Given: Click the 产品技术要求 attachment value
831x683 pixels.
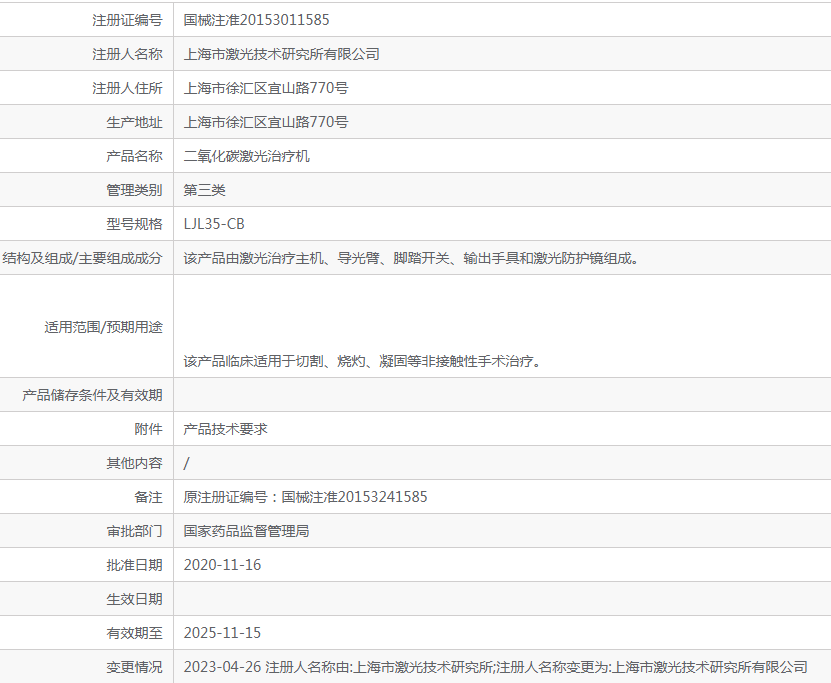Looking at the screenshot, I should pyautogui.click(x=225, y=429).
